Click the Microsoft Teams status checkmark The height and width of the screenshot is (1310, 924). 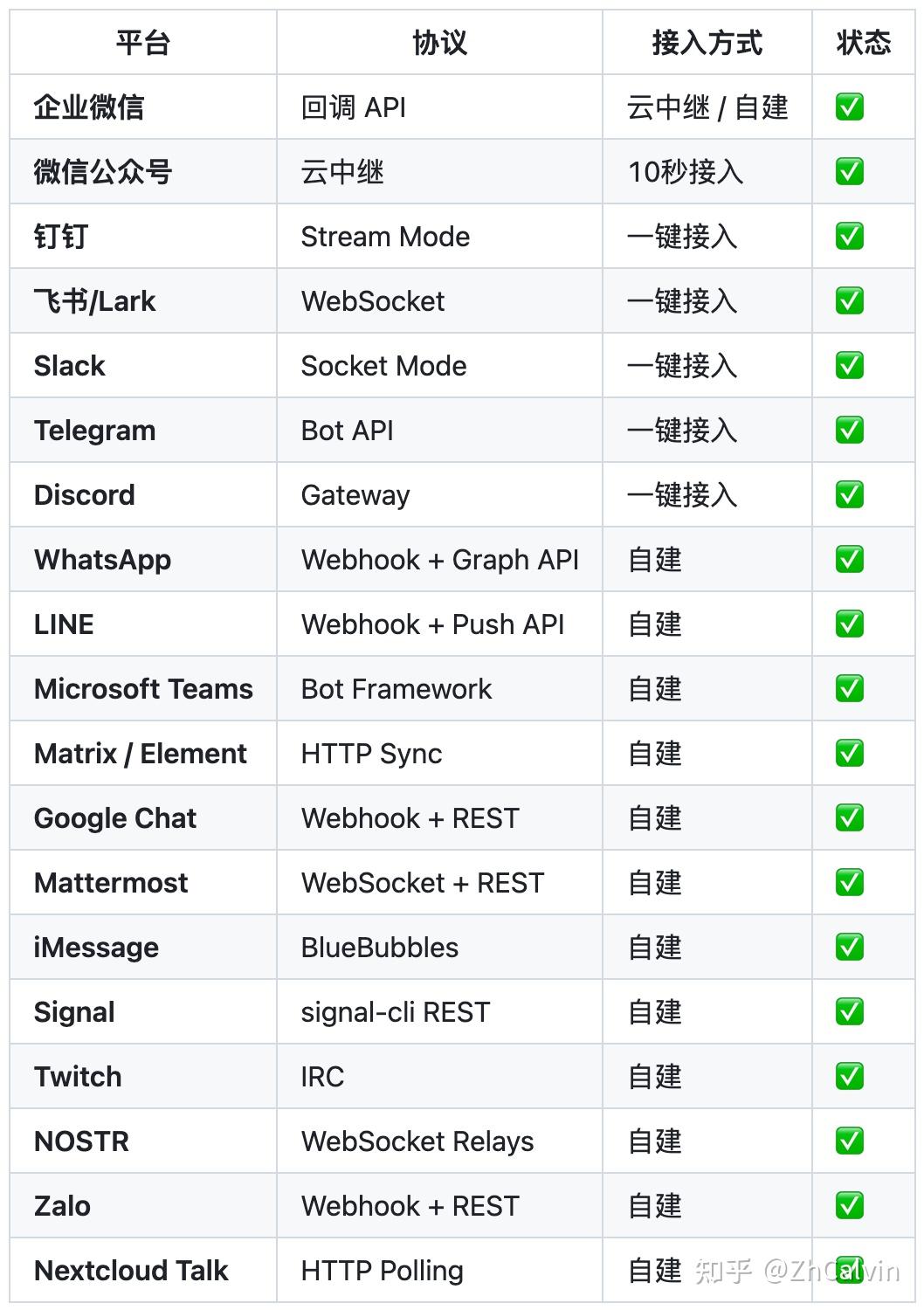click(x=849, y=689)
